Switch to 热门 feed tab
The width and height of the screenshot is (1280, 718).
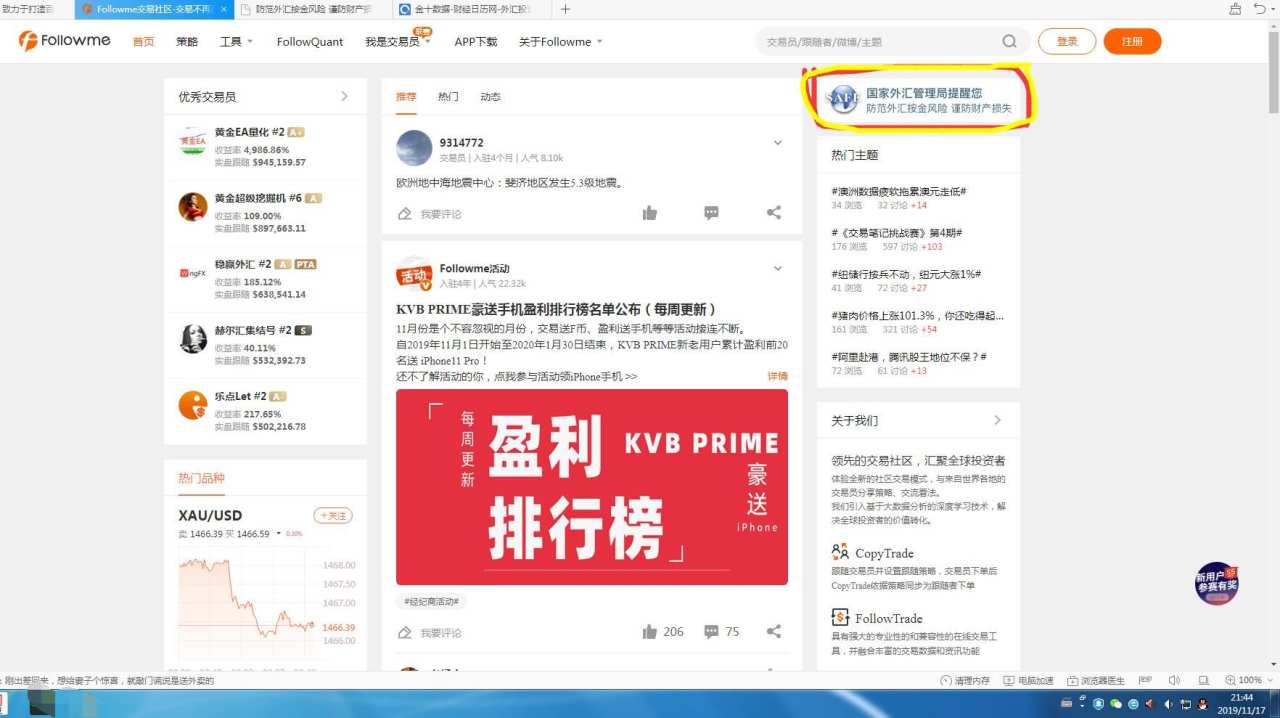tap(448, 97)
